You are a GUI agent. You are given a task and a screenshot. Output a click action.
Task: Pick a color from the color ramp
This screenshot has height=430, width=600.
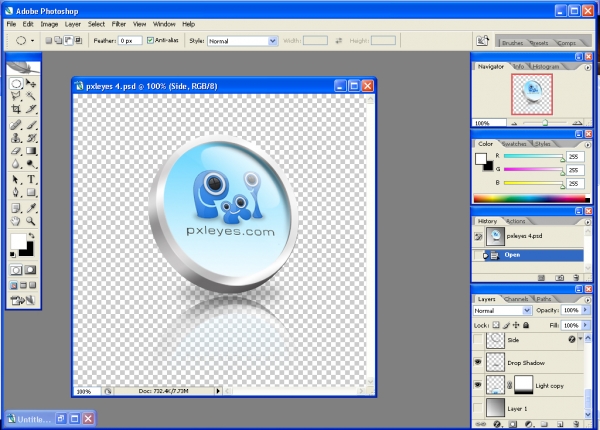(532, 199)
